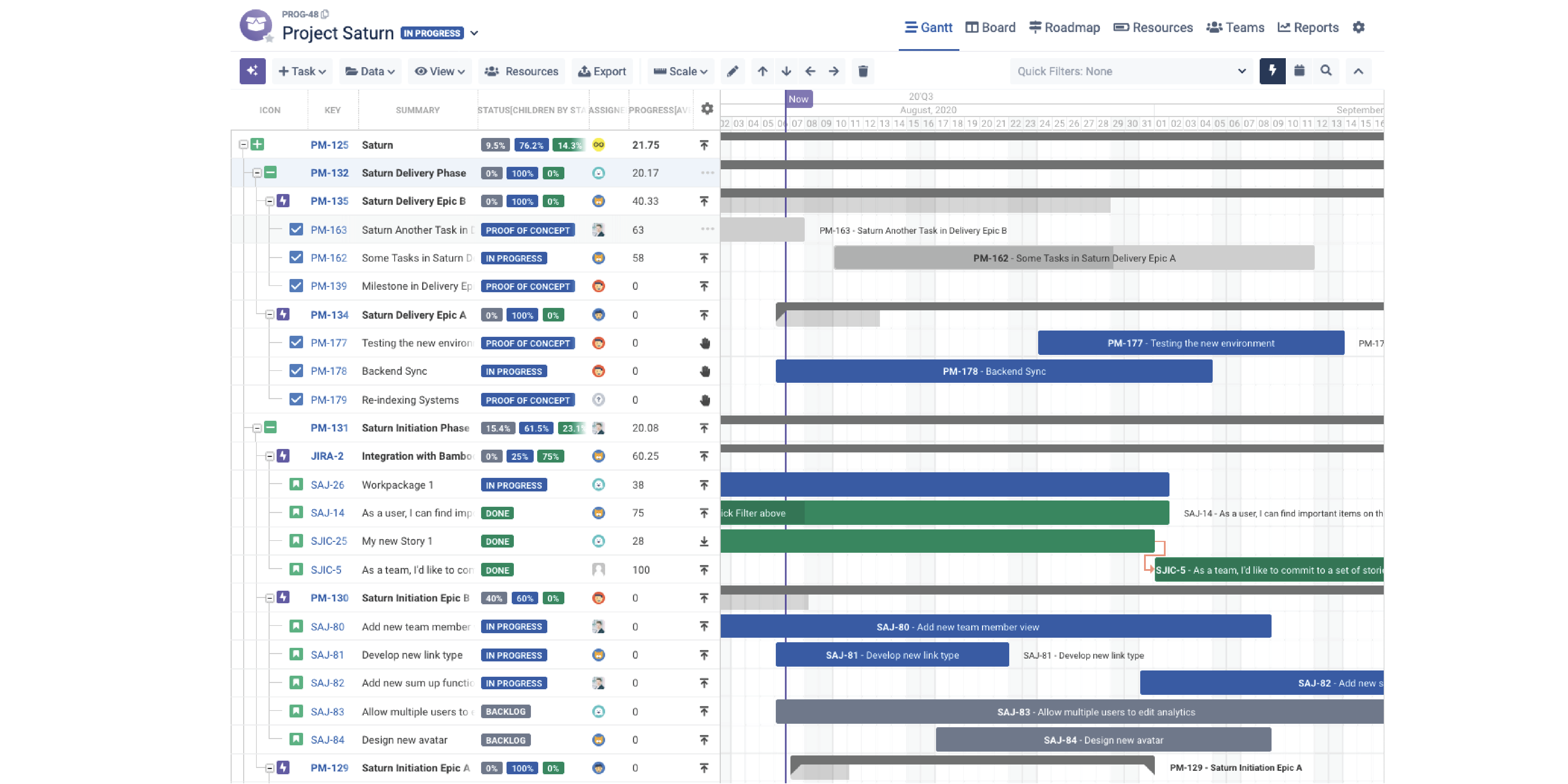Open the pencil edit tool
Screen dimensions: 1568x784
[732, 71]
